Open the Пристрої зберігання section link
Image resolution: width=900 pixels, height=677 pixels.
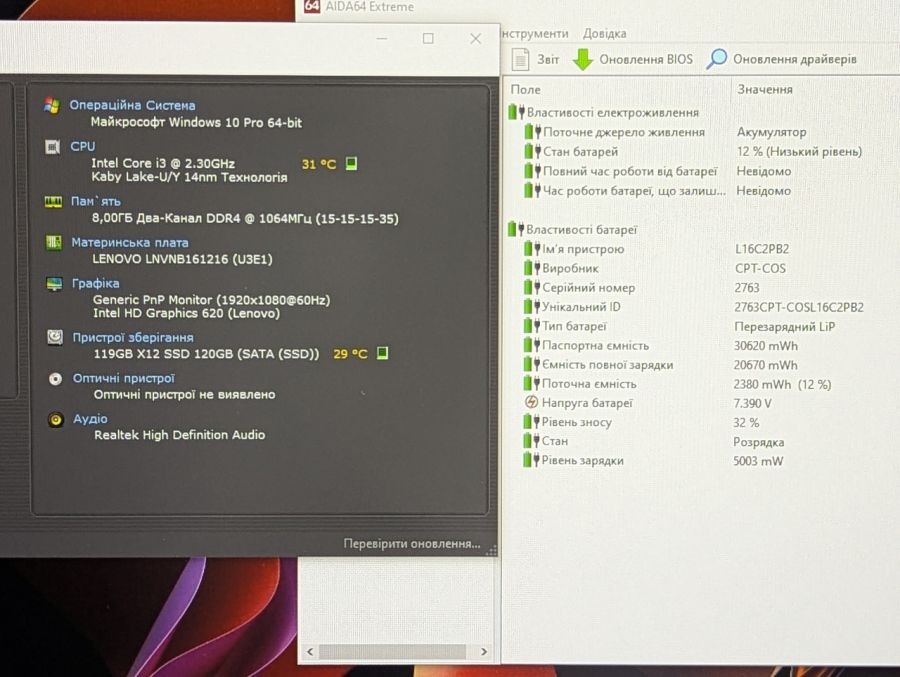(x=133, y=338)
